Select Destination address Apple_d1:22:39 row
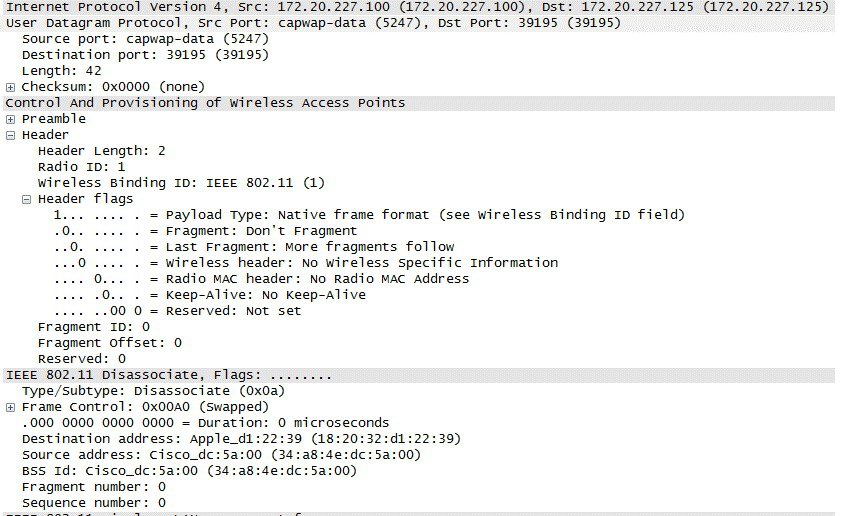 240,439
